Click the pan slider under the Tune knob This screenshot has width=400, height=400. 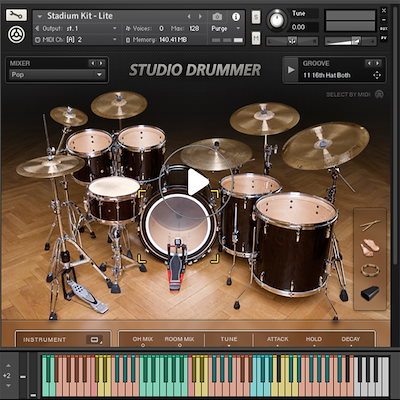pyautogui.click(x=292, y=41)
